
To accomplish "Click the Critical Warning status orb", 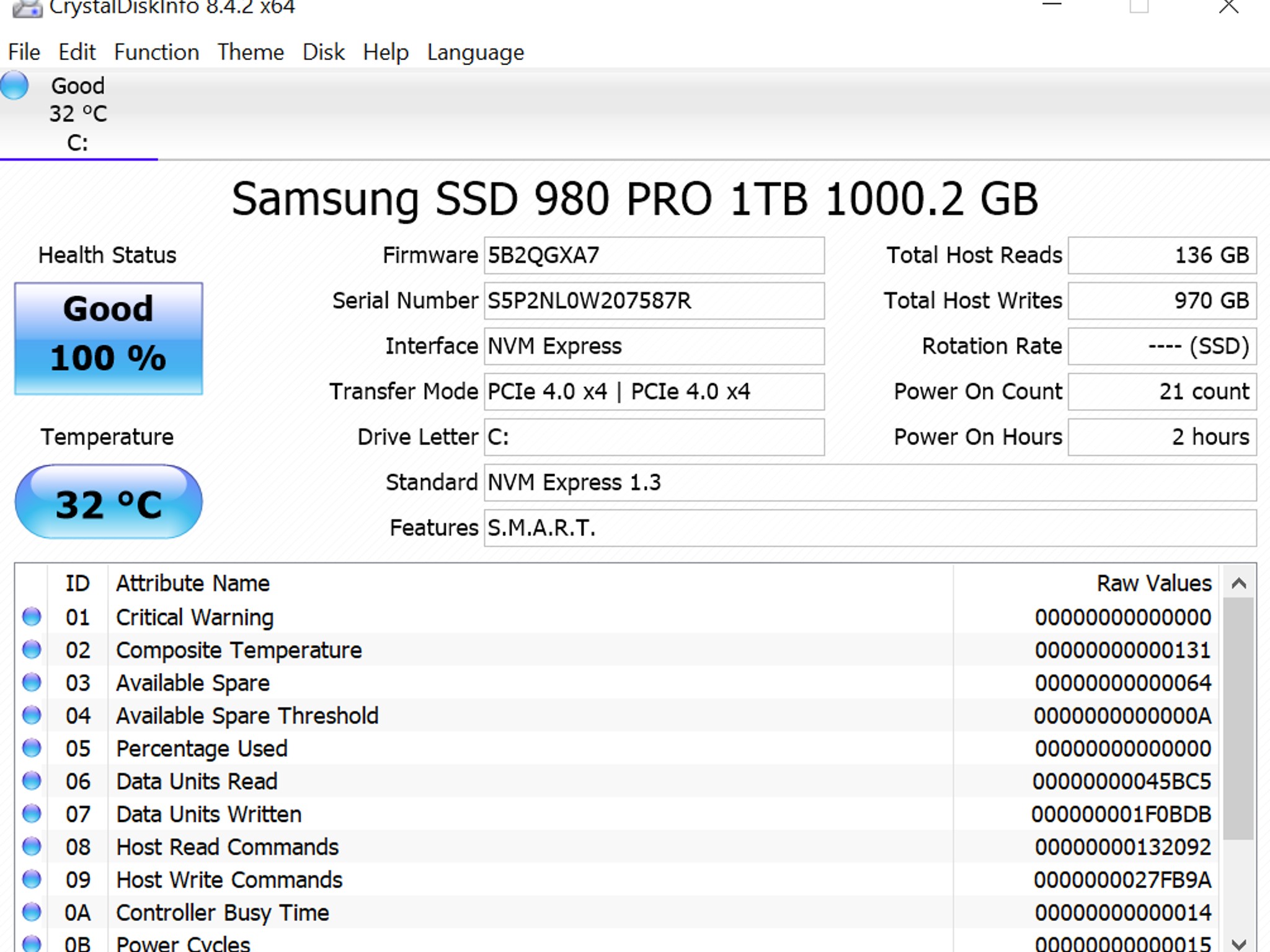I will (32, 617).
